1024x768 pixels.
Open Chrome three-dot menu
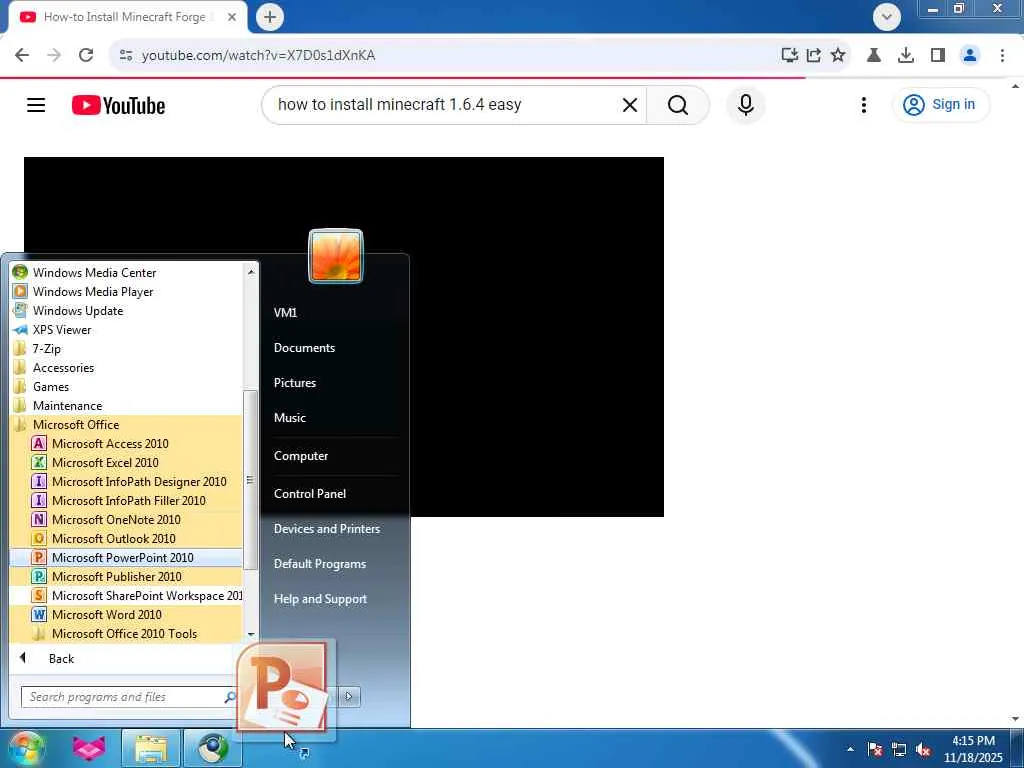tap(1002, 55)
